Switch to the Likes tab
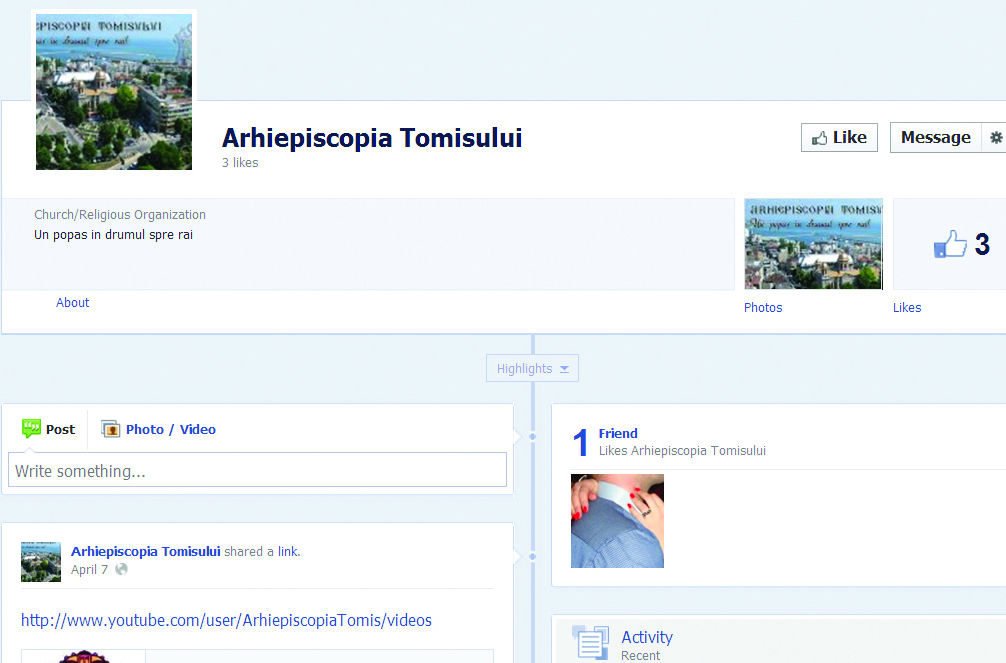The image size is (1006, 663). [906, 307]
